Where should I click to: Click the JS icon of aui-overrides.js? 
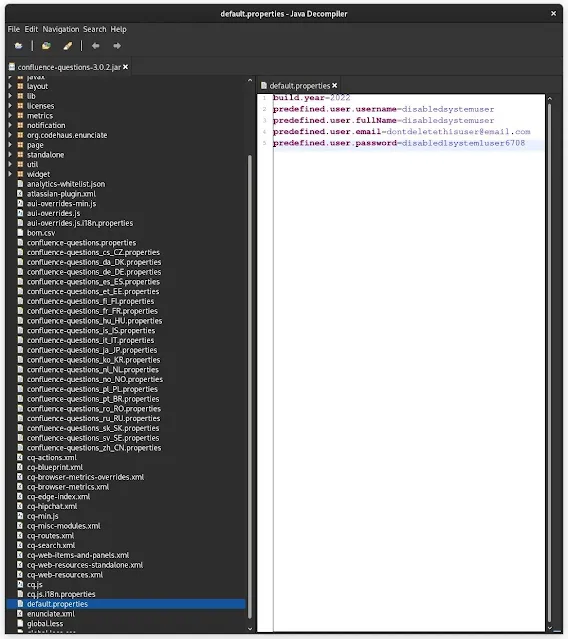point(20,213)
